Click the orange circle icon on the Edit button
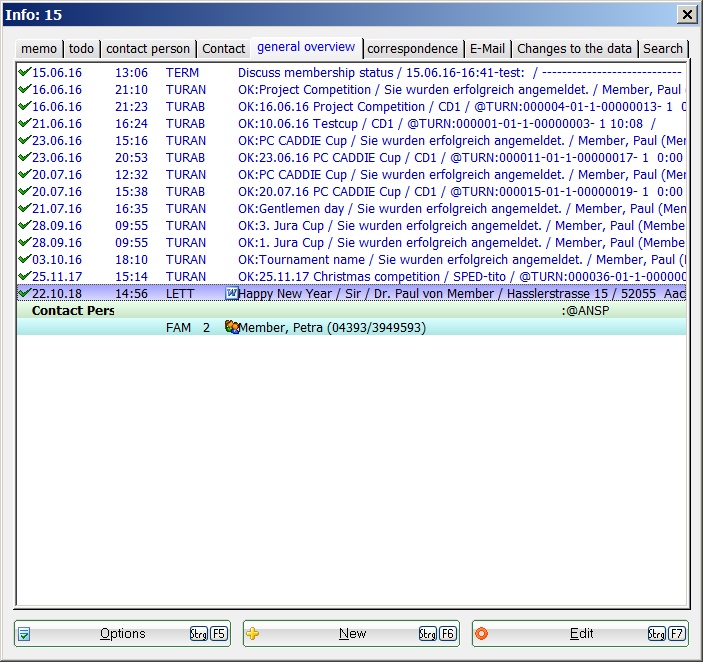Screen dimensions: 703x662 click(481, 634)
